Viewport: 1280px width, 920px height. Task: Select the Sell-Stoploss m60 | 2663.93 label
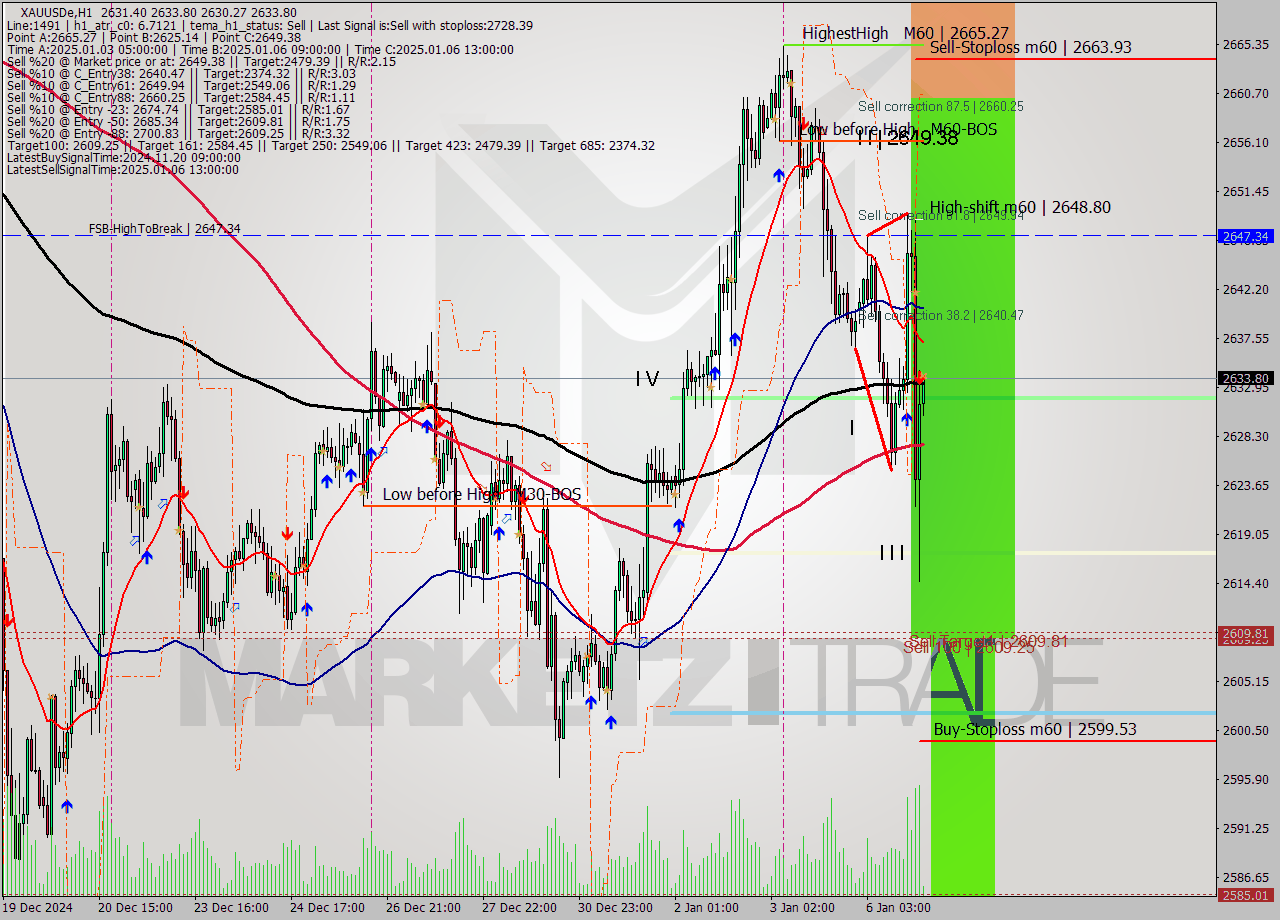pyautogui.click(x=1030, y=47)
